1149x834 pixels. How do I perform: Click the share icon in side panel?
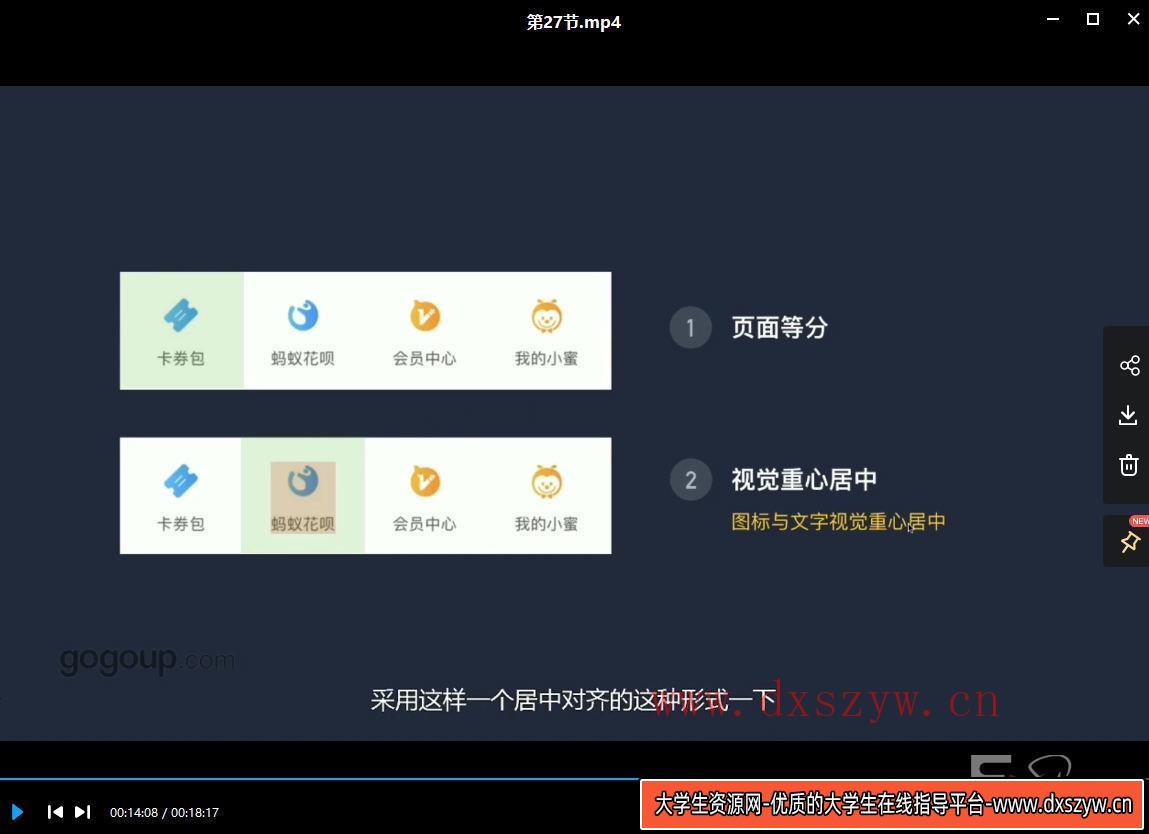point(1129,365)
